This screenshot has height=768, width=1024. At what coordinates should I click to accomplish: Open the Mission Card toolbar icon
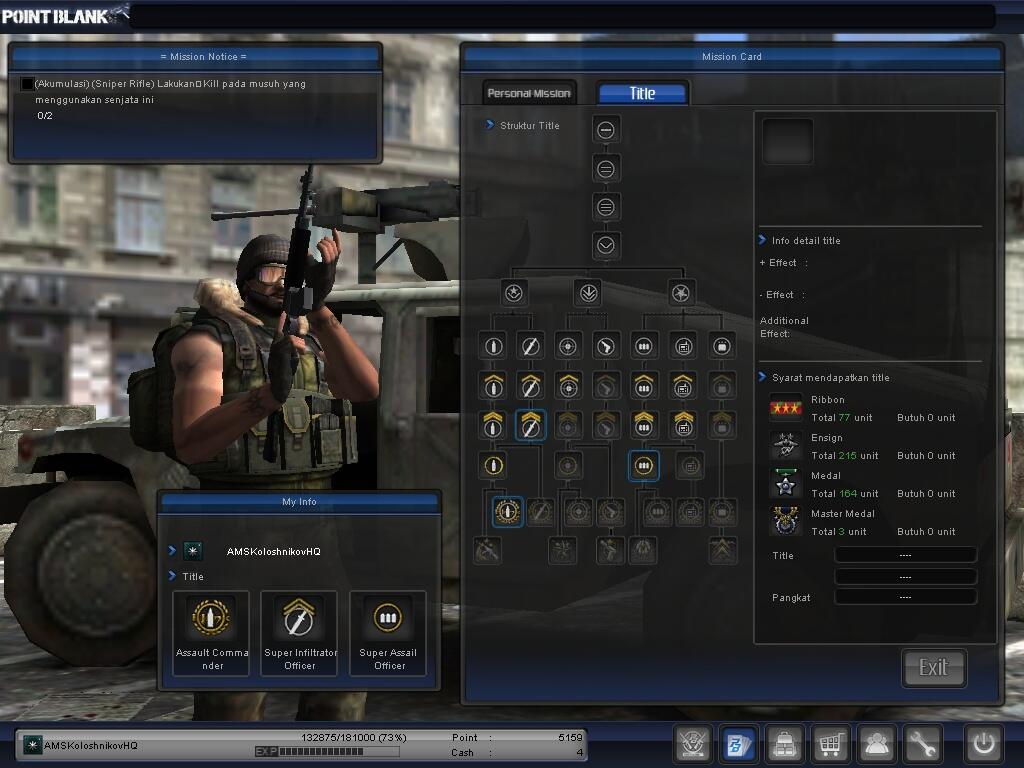(739, 744)
